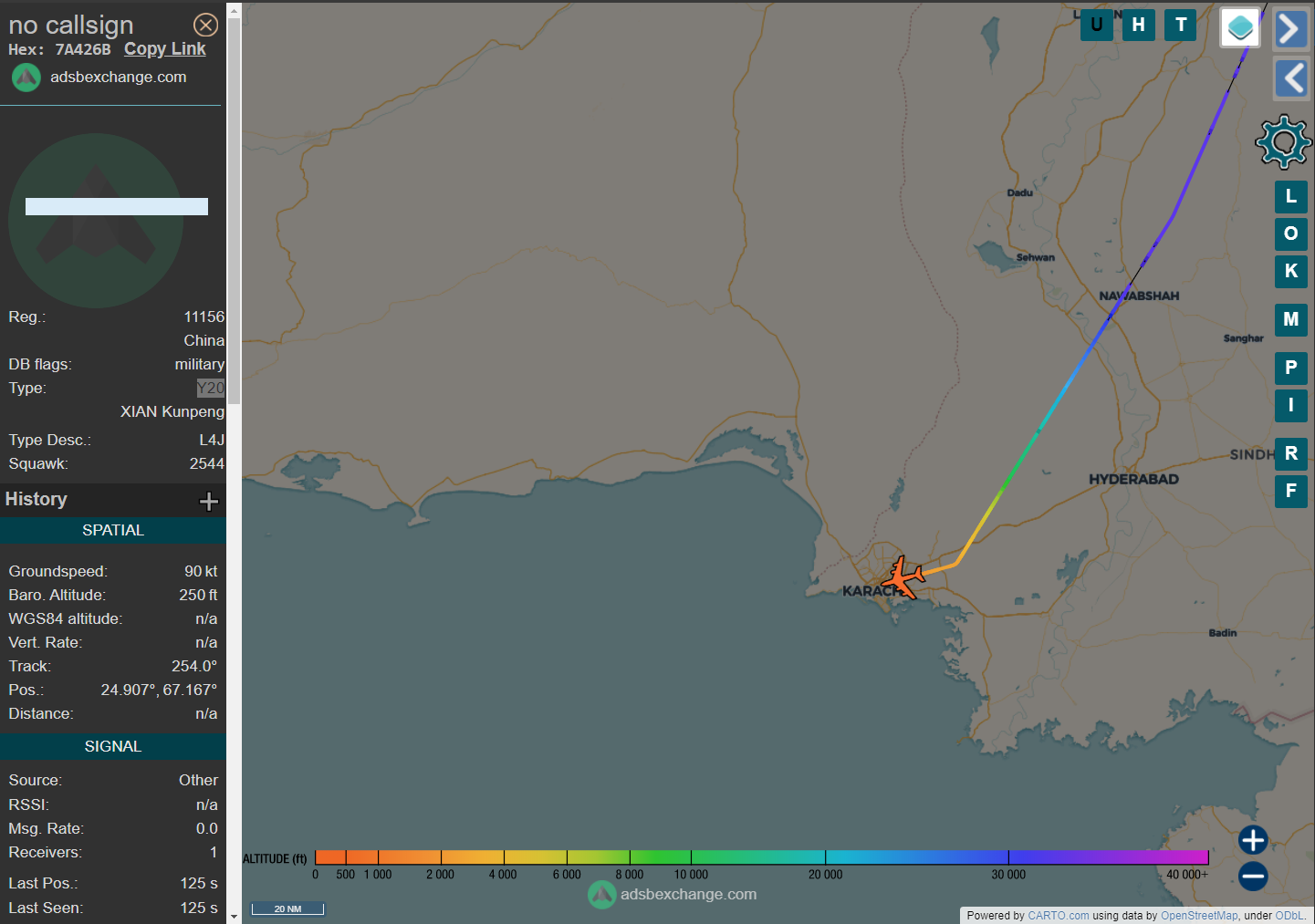
Task: Zoom in on the map
Action: click(x=1253, y=840)
